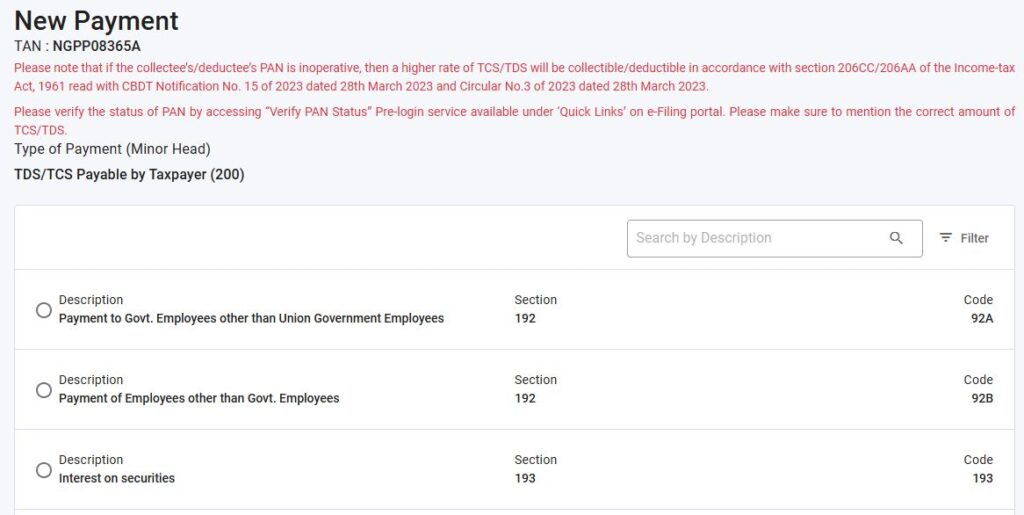This screenshot has width=1024, height=515.
Task: Select radio for Payment of Employees other than Govt.
Action: (x=44, y=390)
